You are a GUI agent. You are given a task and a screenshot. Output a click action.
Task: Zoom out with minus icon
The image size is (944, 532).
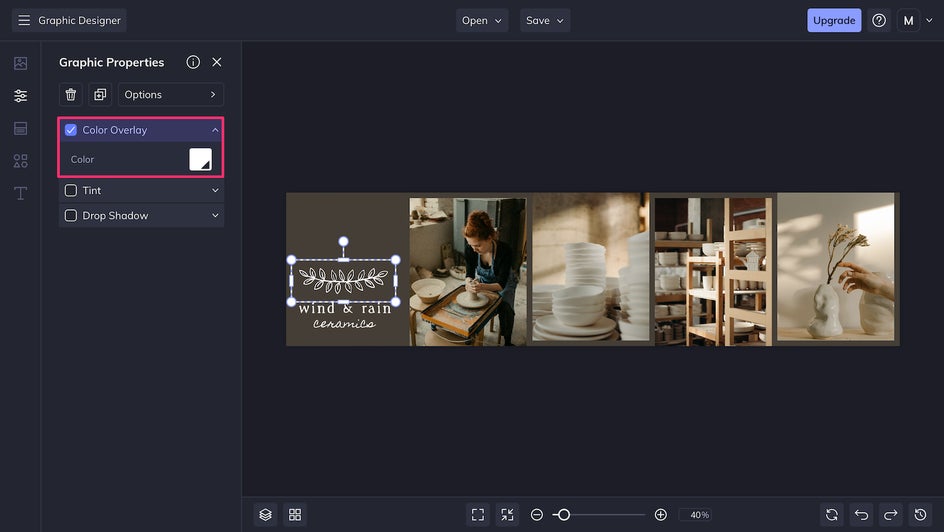[x=537, y=515]
